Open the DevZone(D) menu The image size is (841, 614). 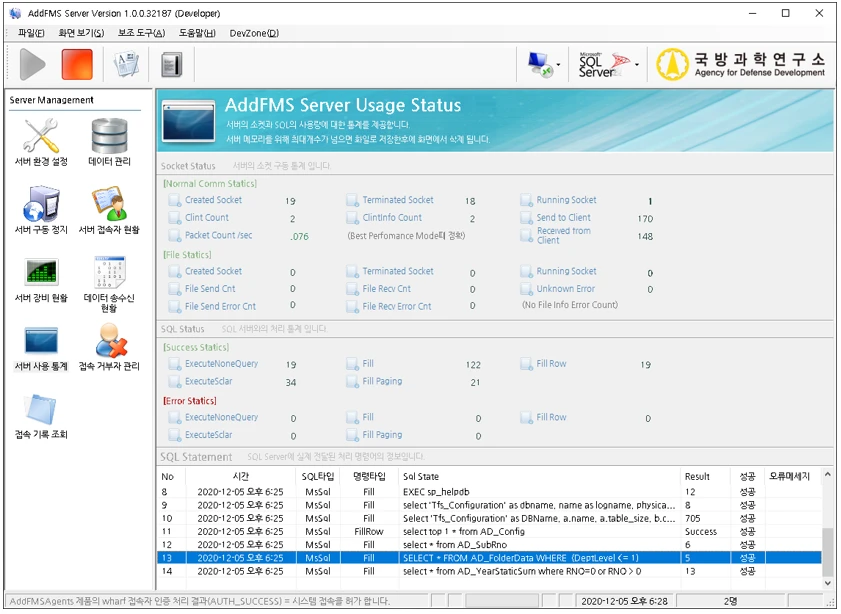(254, 33)
